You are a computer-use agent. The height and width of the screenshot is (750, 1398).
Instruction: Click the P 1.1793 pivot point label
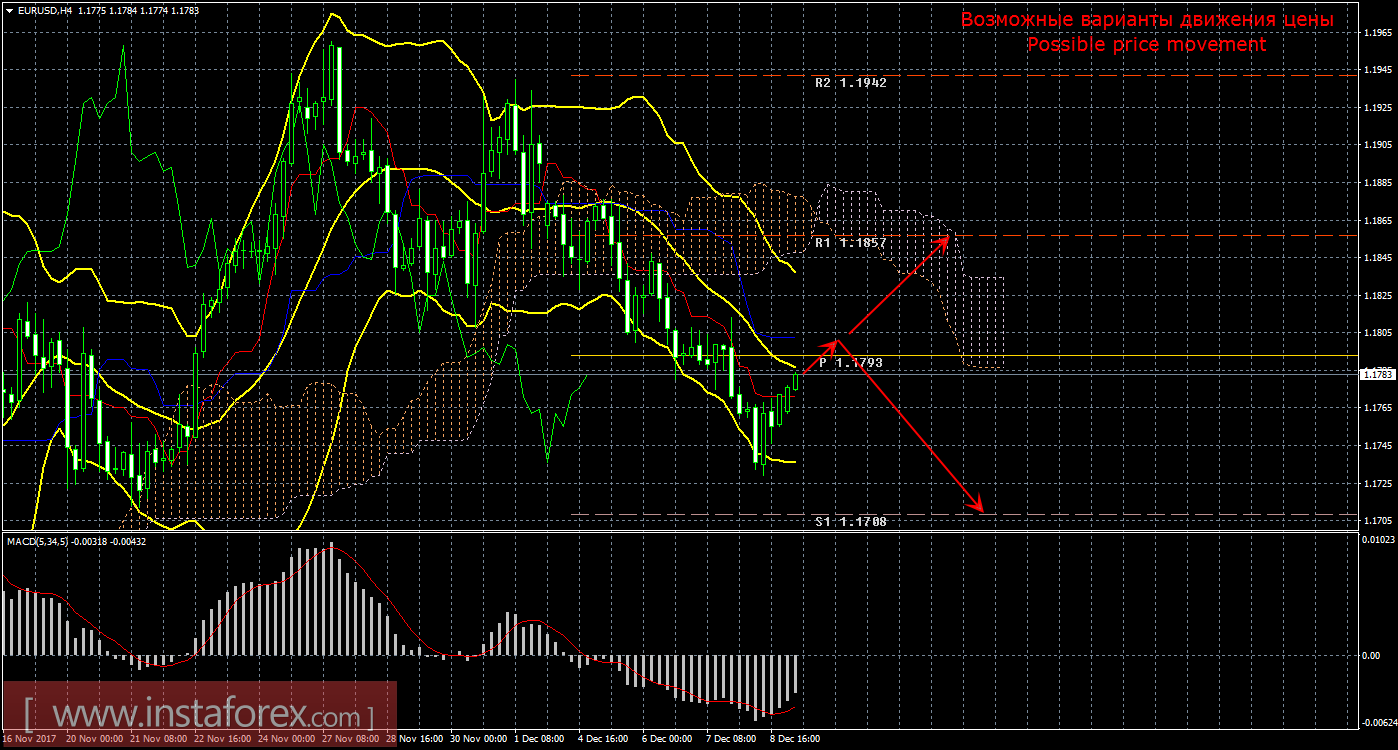tap(850, 363)
